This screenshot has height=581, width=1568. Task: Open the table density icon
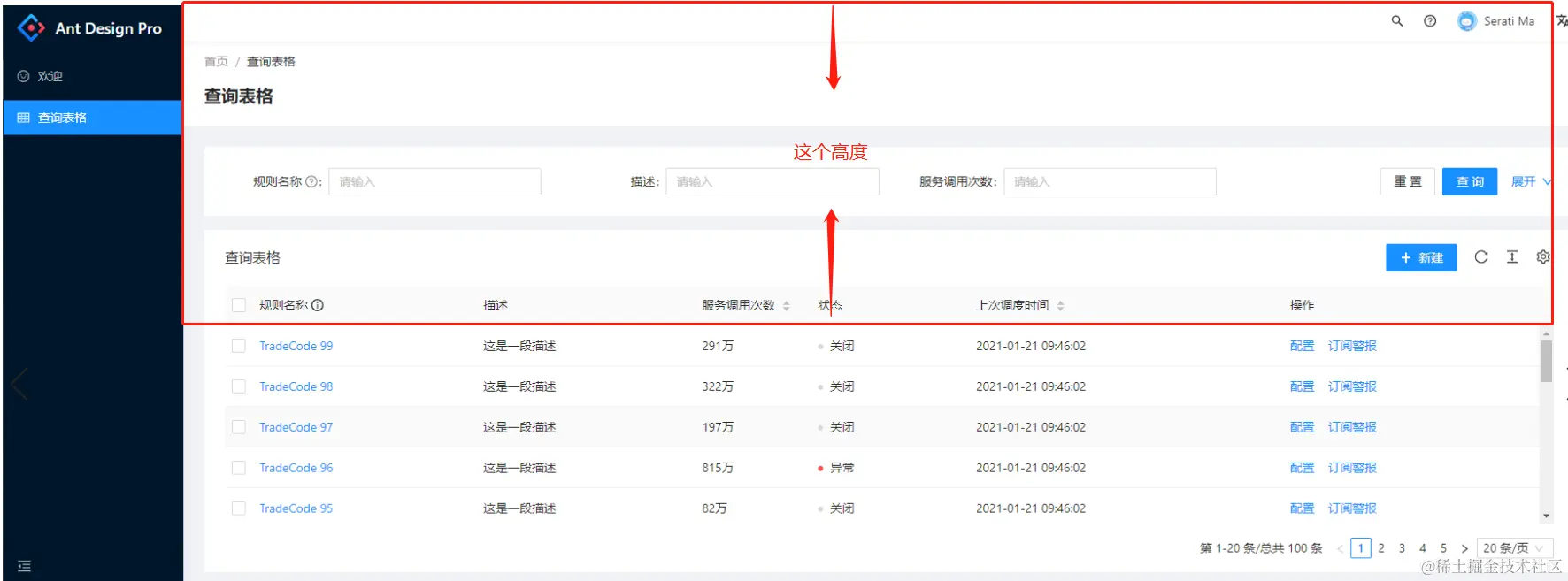coord(1512,257)
